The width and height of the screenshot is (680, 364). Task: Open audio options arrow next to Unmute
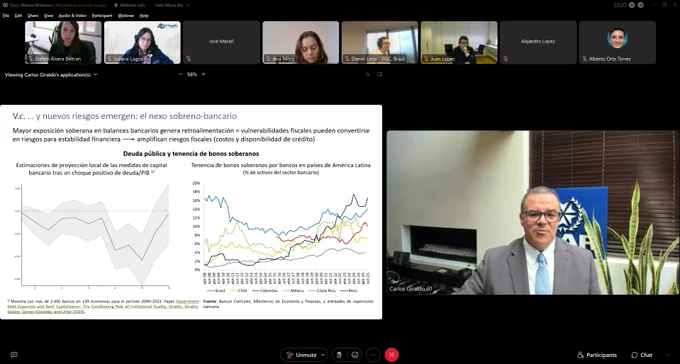pos(323,355)
